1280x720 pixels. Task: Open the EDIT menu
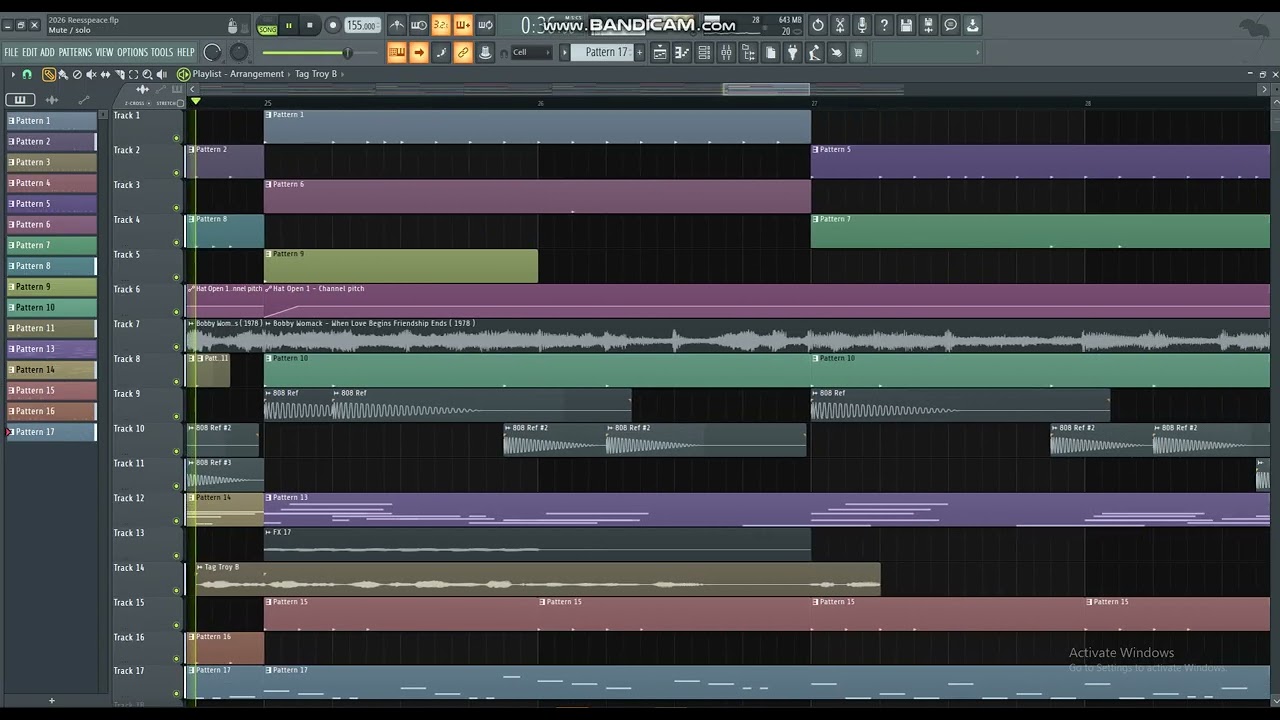pyautogui.click(x=30, y=52)
